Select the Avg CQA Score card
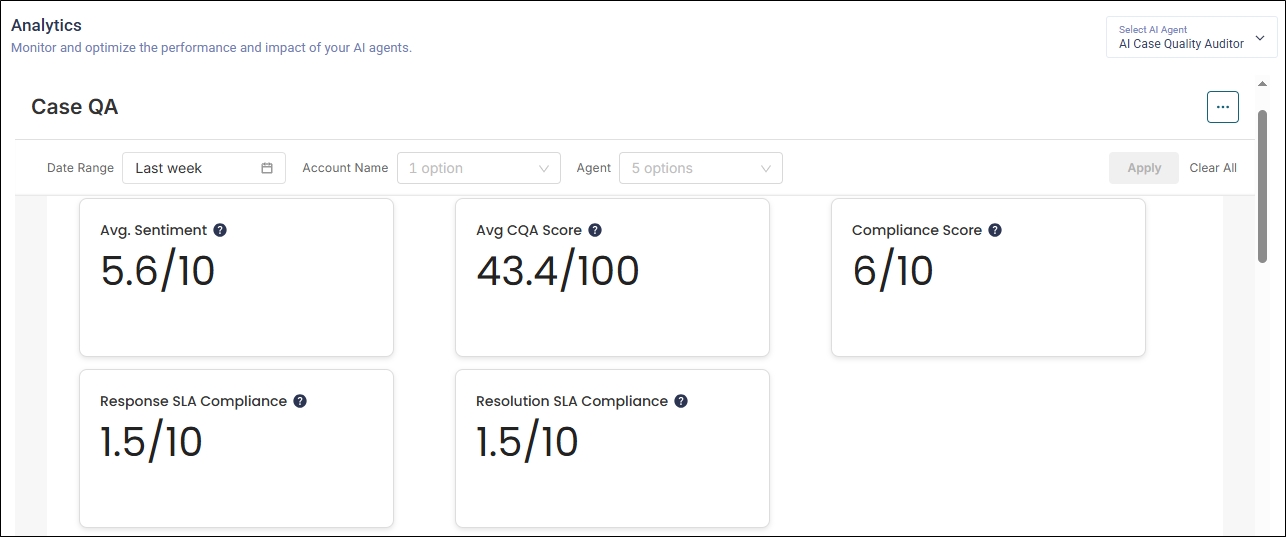Image resolution: width=1286 pixels, height=537 pixels. 612,290
